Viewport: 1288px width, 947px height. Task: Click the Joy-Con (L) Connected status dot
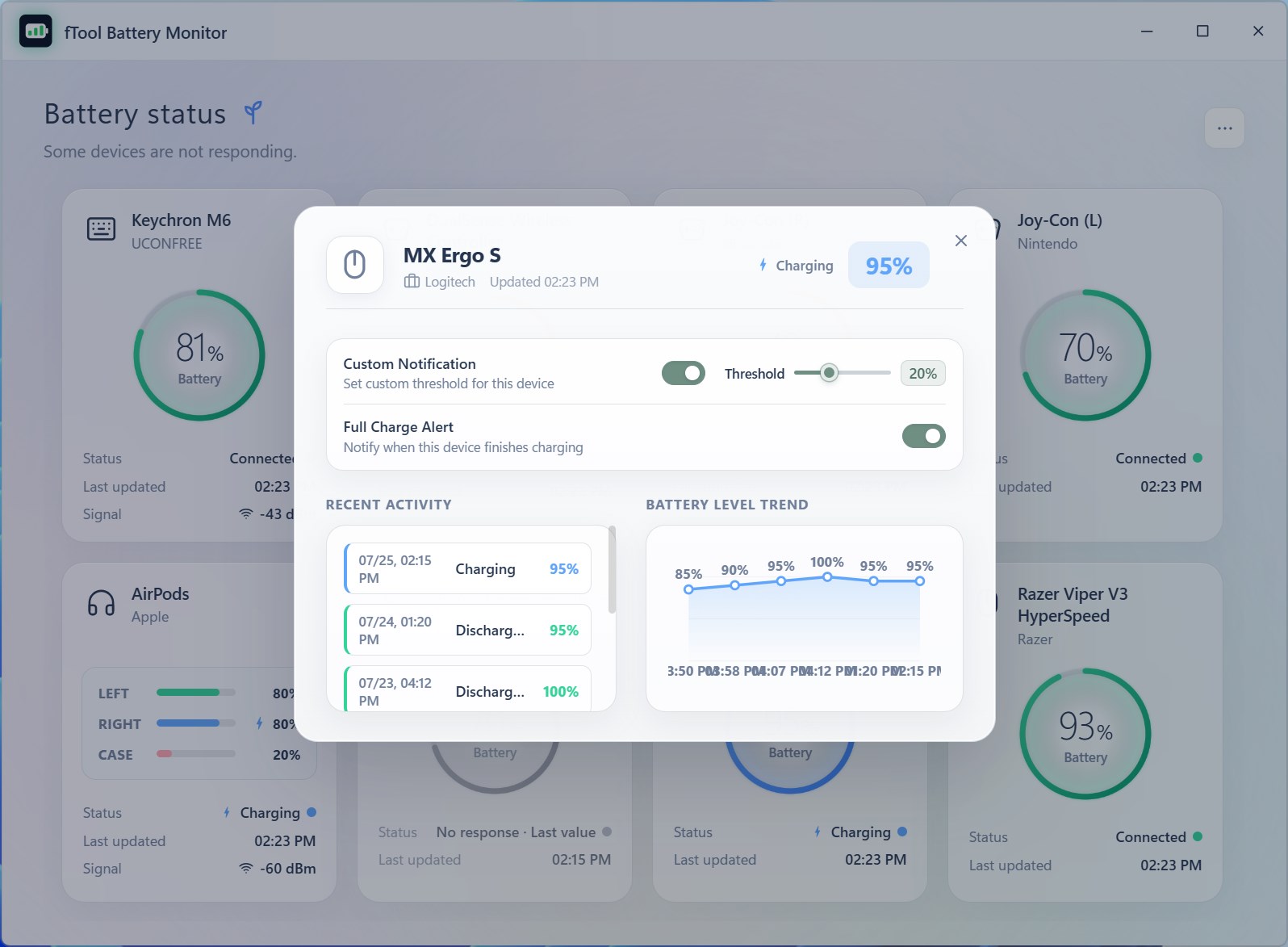[x=1198, y=458]
